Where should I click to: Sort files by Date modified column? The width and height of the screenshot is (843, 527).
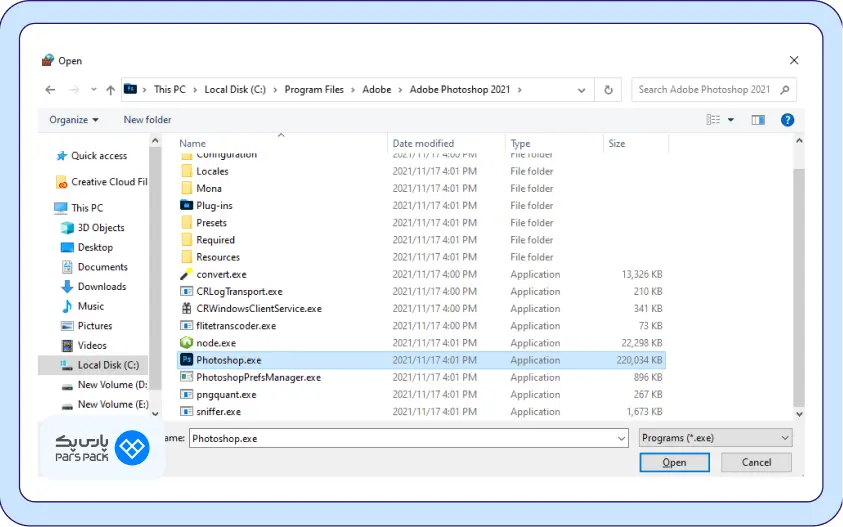[423, 144]
